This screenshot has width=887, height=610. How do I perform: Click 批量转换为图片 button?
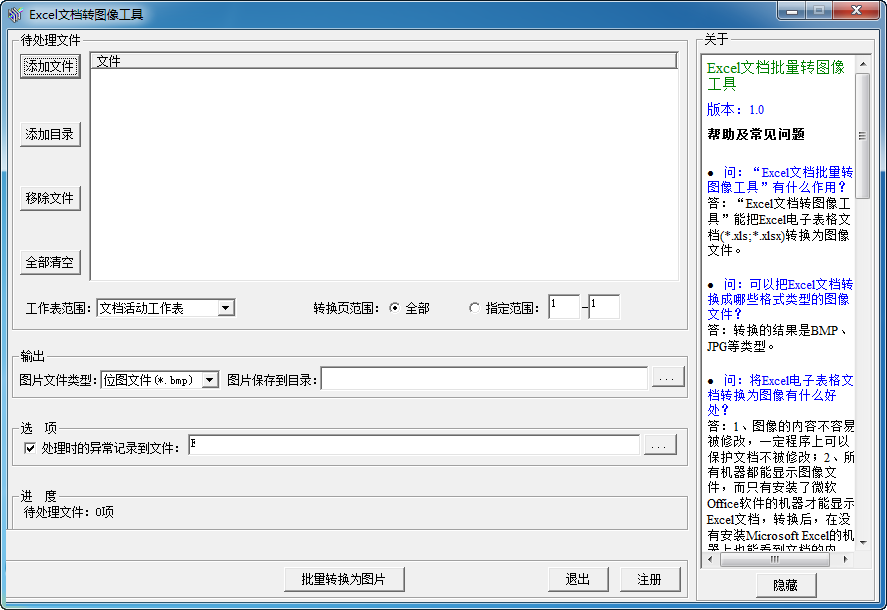coord(344,579)
